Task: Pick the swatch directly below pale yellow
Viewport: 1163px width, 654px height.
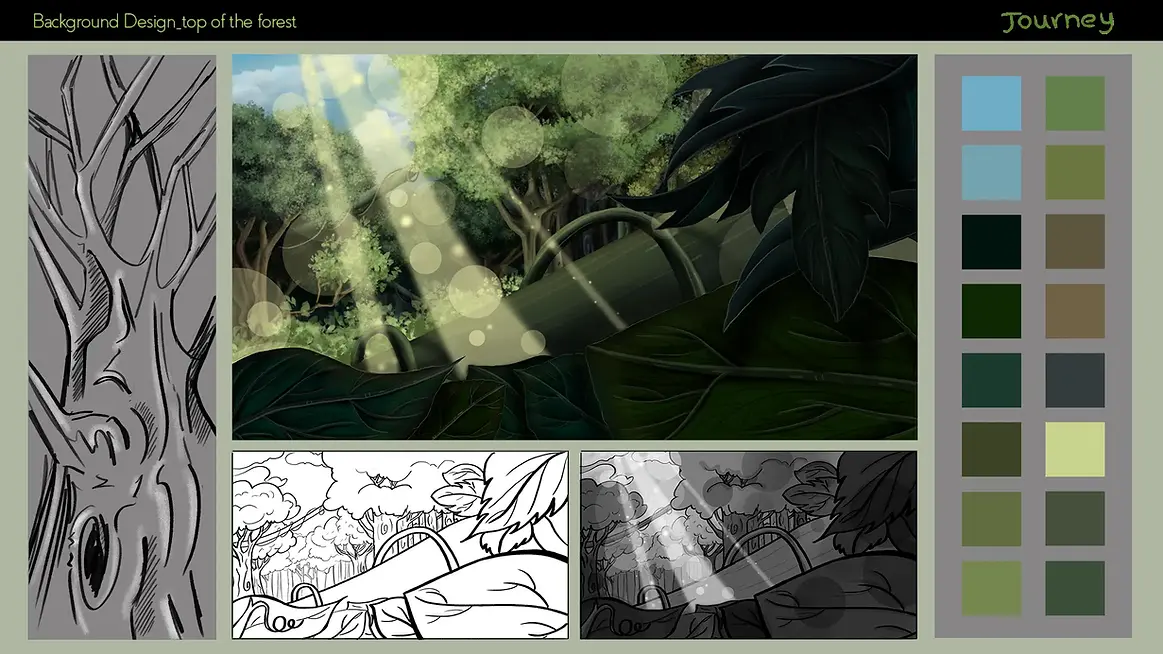Action: [1075, 519]
